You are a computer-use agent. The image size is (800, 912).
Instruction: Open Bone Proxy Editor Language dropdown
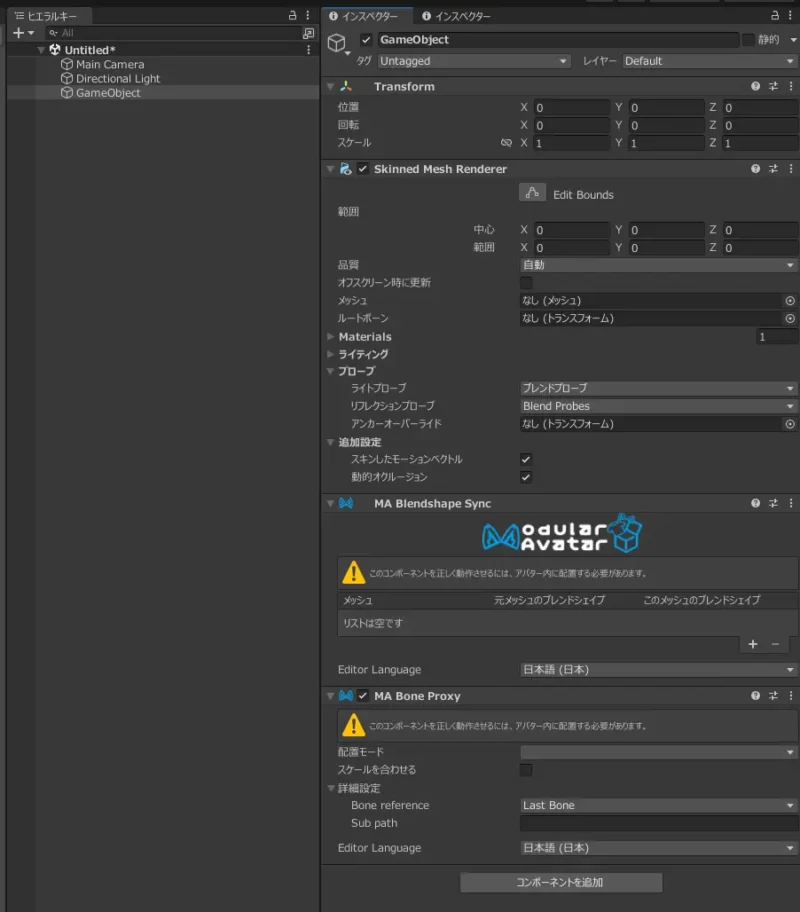(x=659, y=848)
